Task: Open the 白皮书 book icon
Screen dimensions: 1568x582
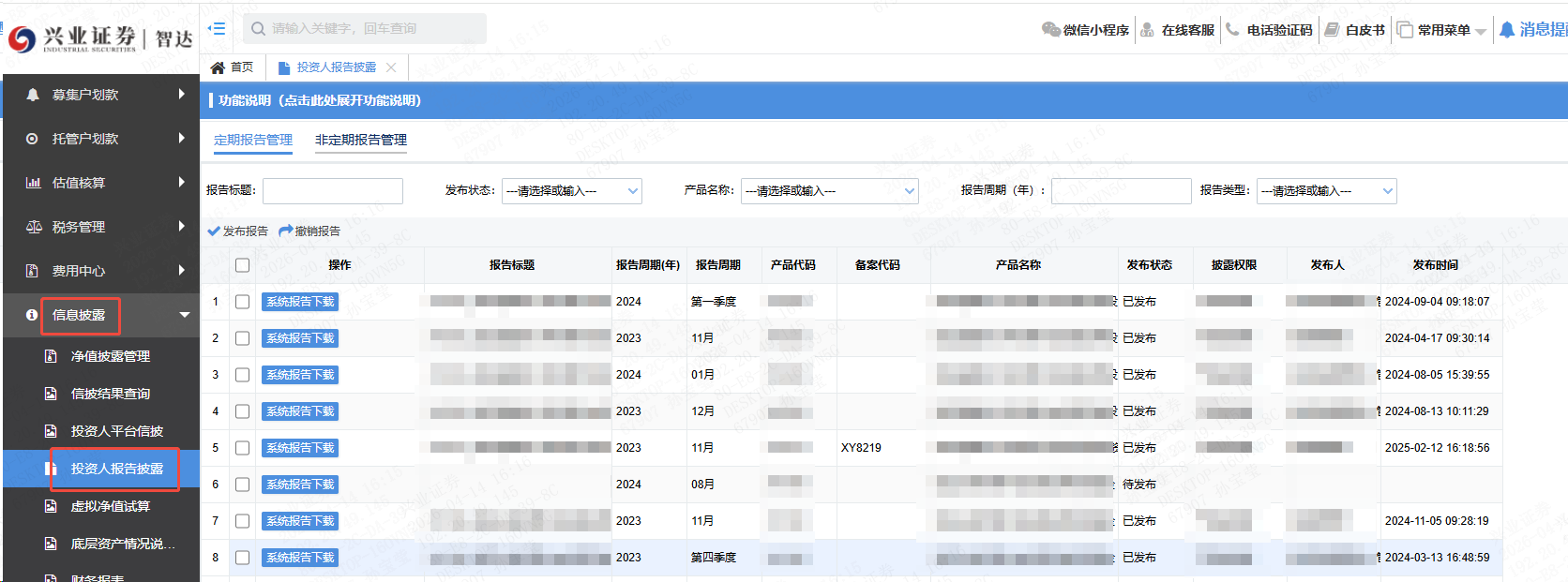Action: coord(1332,30)
